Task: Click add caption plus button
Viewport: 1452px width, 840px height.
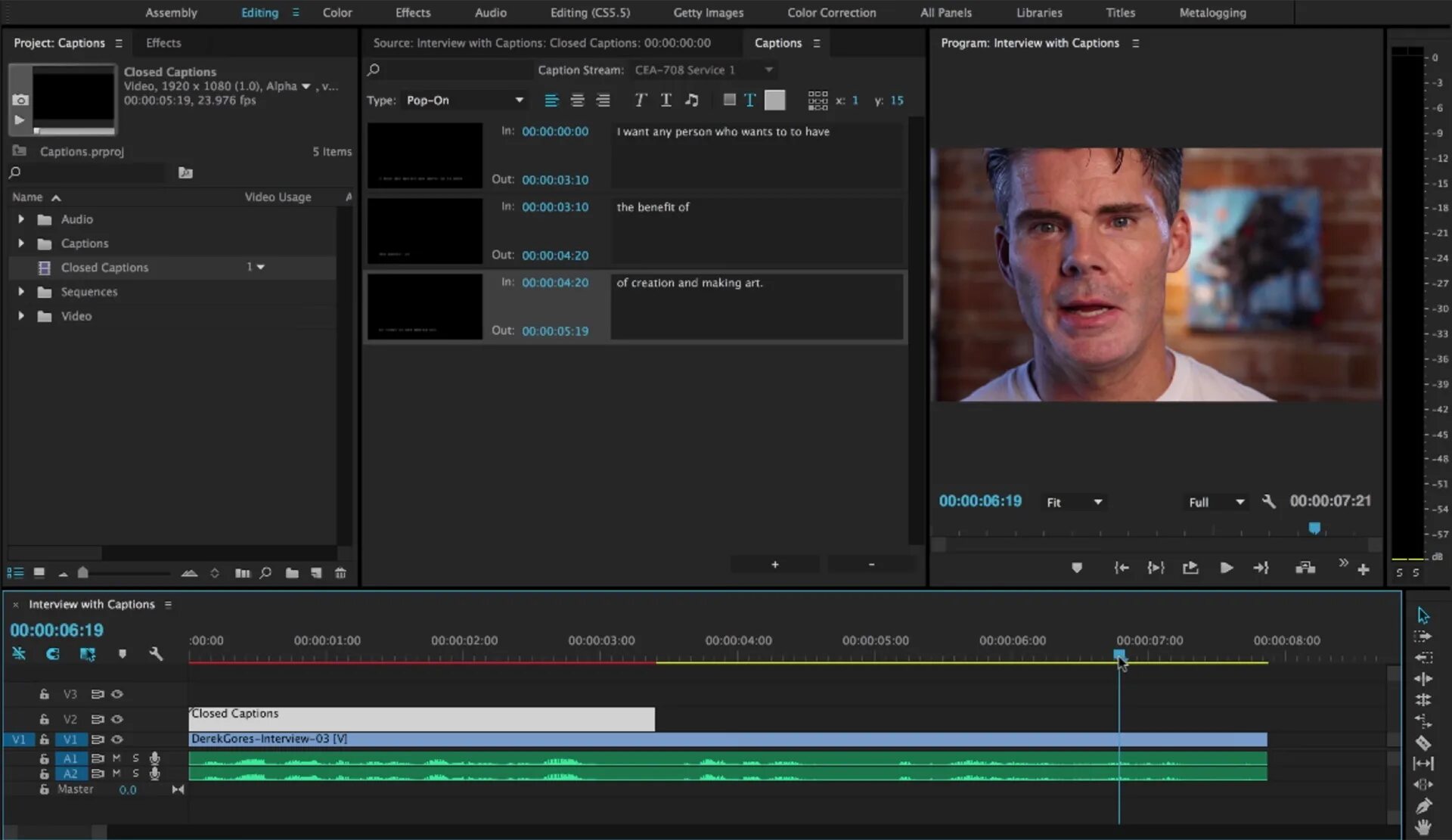Action: (774, 565)
